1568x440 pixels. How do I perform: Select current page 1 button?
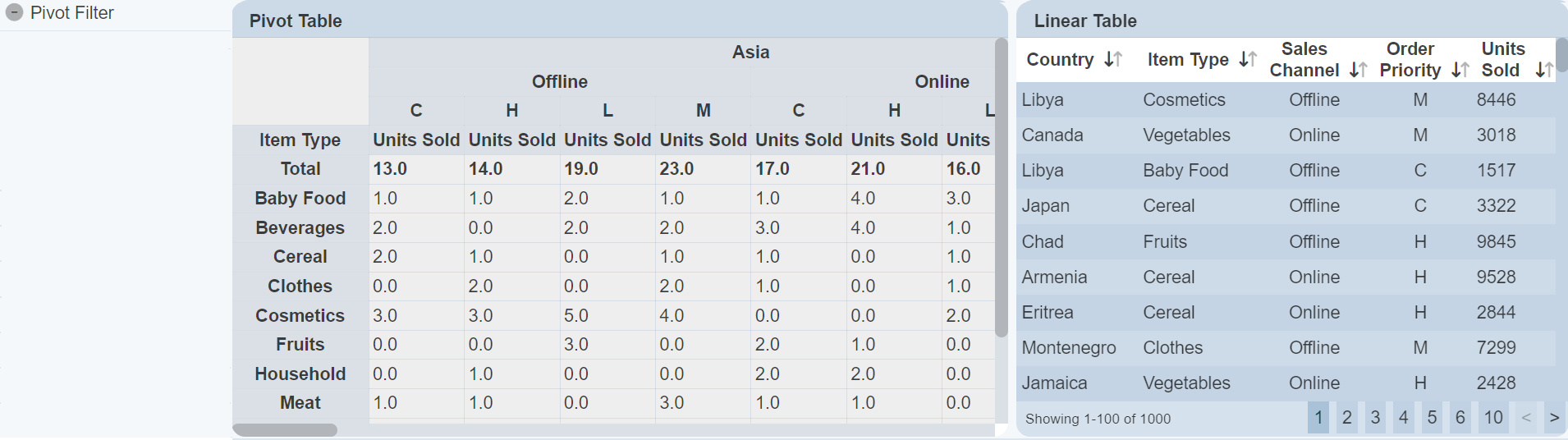click(x=1318, y=418)
